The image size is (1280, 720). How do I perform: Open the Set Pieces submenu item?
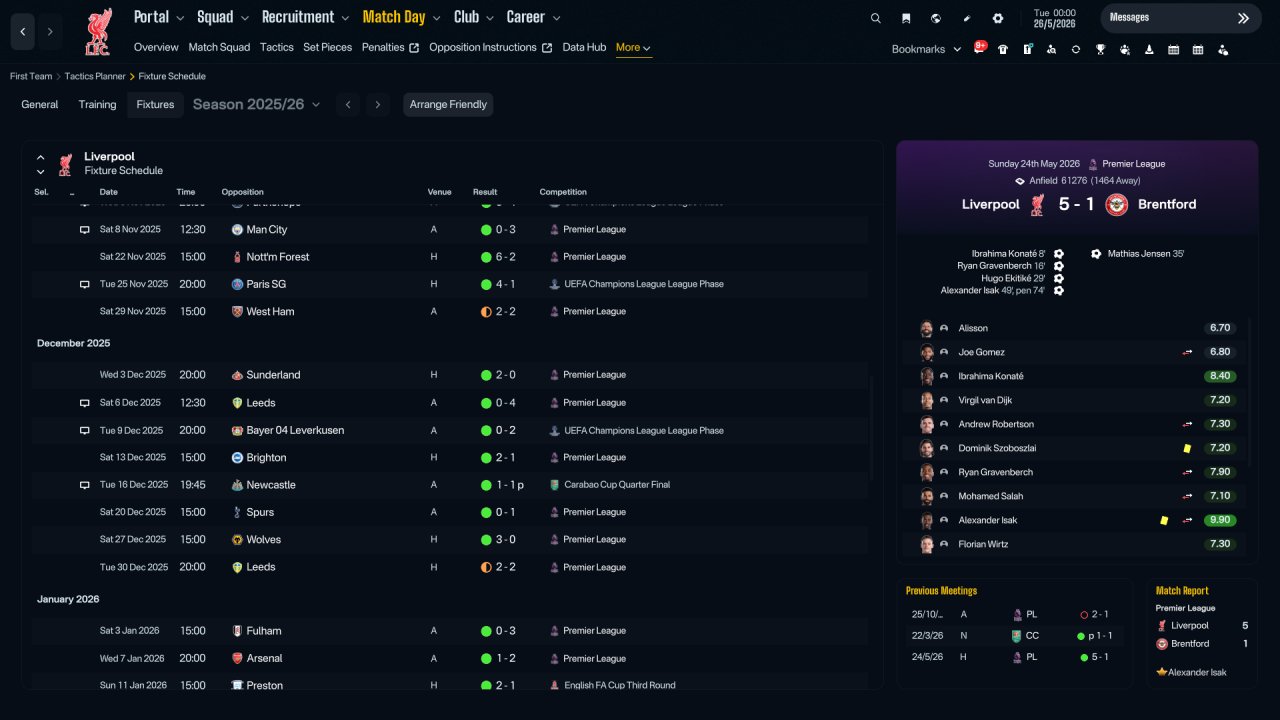tap(328, 47)
